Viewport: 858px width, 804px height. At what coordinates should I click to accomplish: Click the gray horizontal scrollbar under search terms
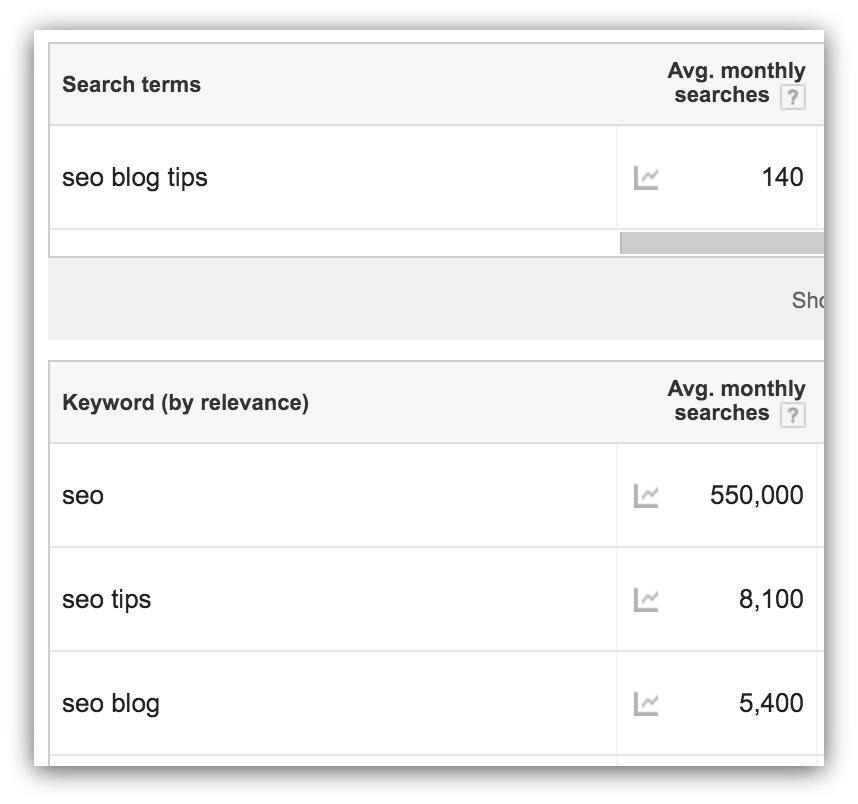tap(722, 243)
